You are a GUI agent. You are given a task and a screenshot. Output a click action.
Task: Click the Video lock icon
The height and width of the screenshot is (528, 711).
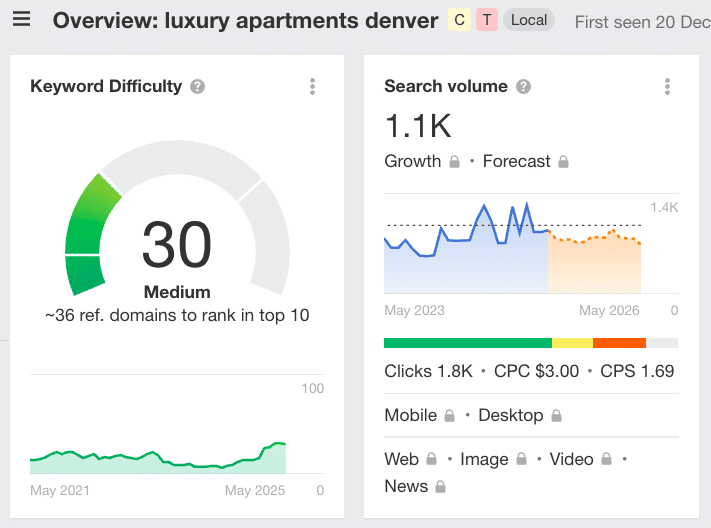(x=606, y=459)
